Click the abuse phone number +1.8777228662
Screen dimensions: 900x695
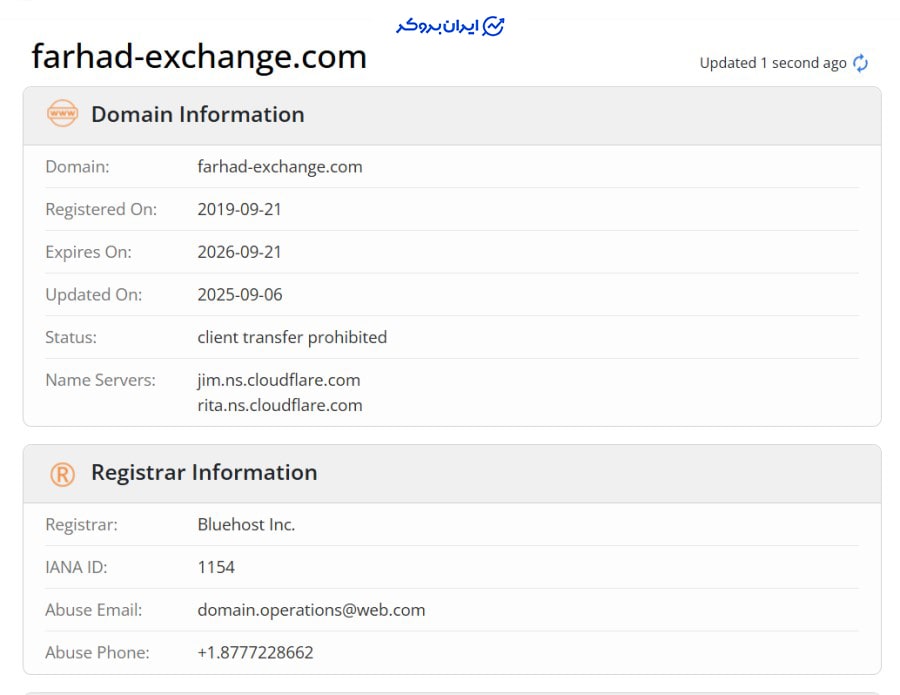[255, 653]
